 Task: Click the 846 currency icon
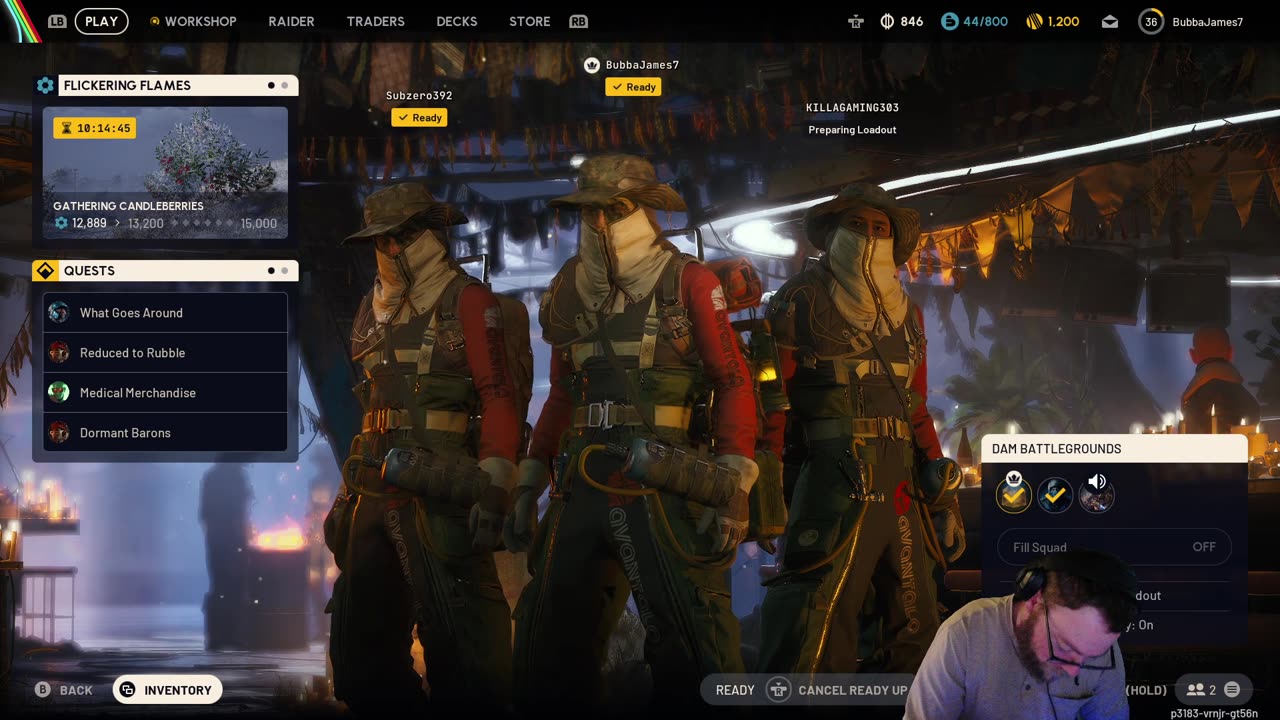tap(887, 21)
